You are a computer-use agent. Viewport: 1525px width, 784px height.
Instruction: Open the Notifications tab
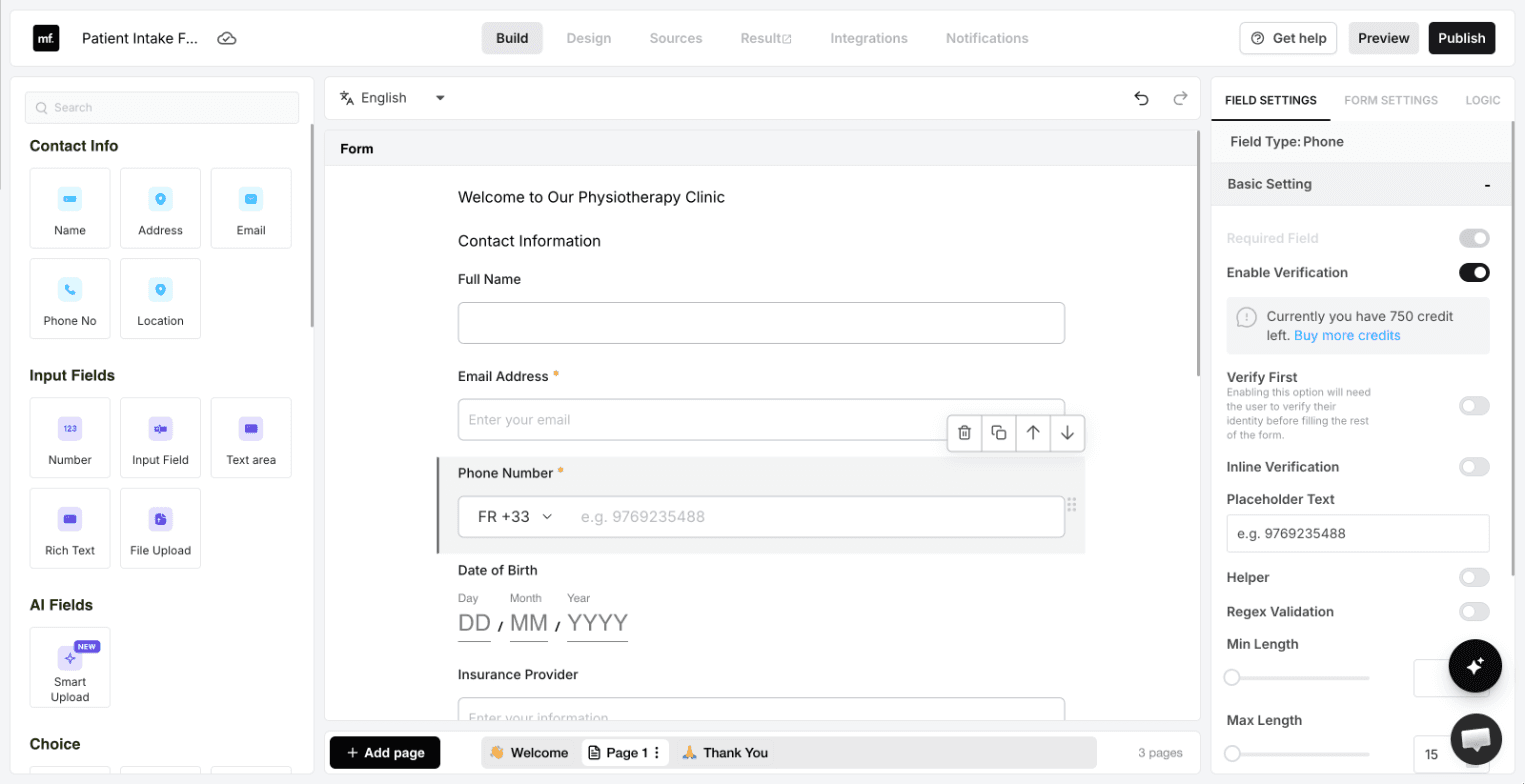point(987,38)
